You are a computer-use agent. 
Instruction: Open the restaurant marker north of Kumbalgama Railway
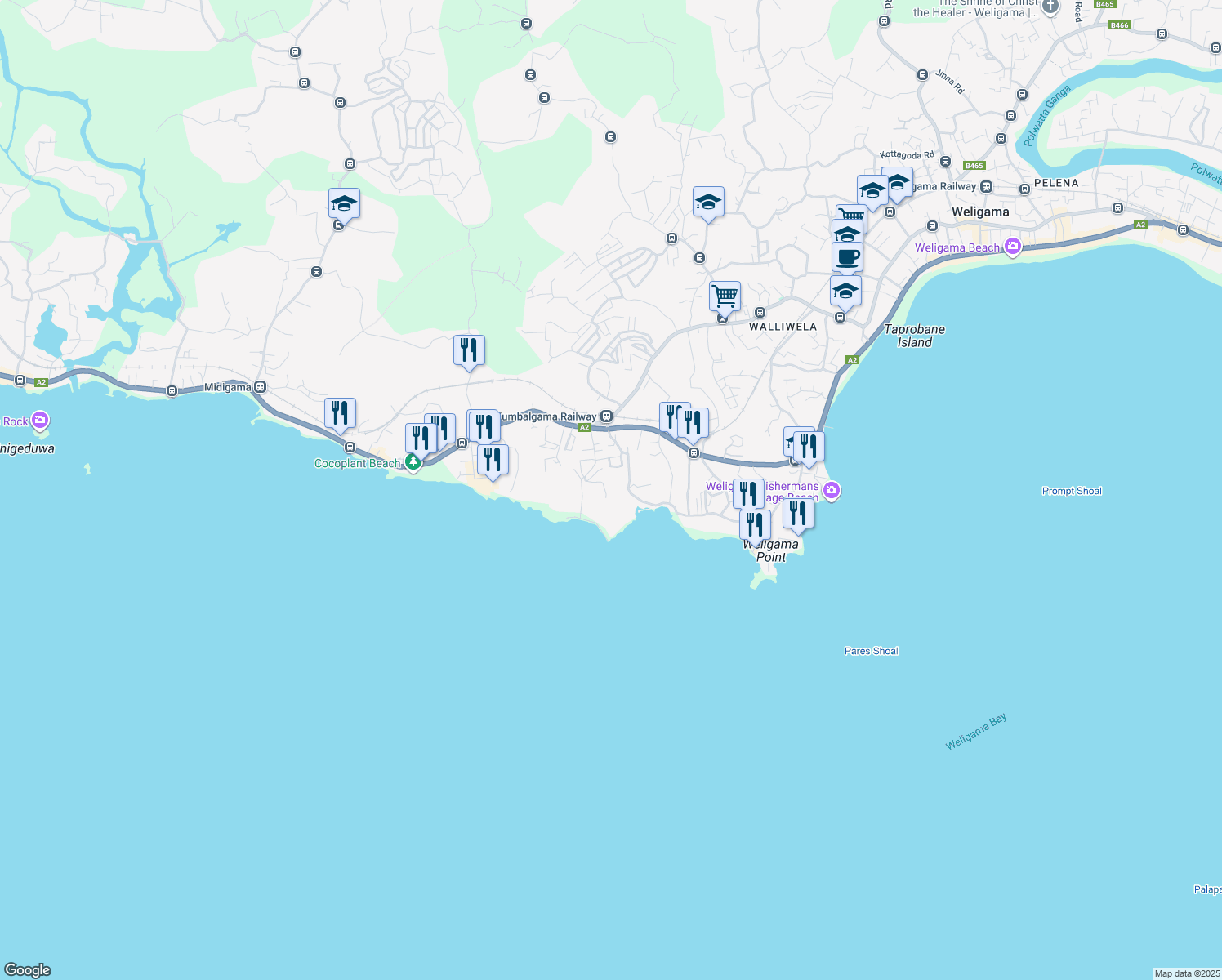469,350
